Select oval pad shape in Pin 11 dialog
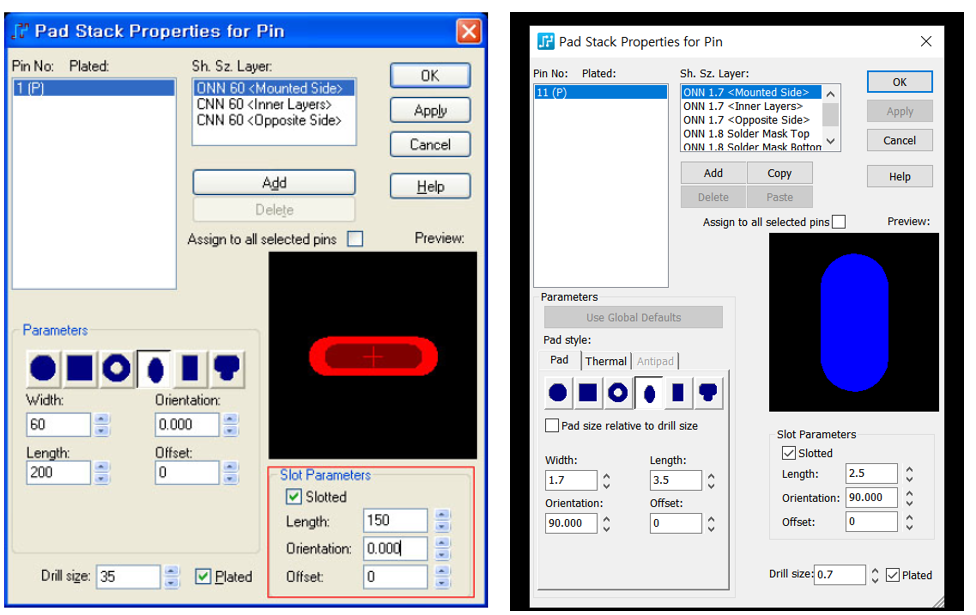976x615 pixels. [648, 393]
